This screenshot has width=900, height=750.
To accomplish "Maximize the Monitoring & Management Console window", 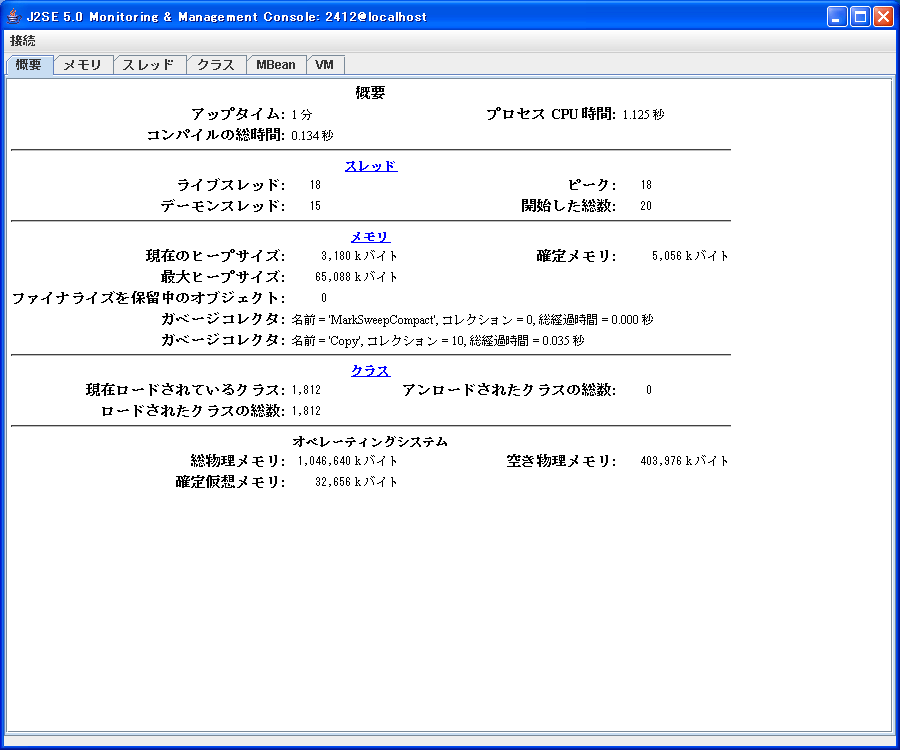I will coord(860,17).
